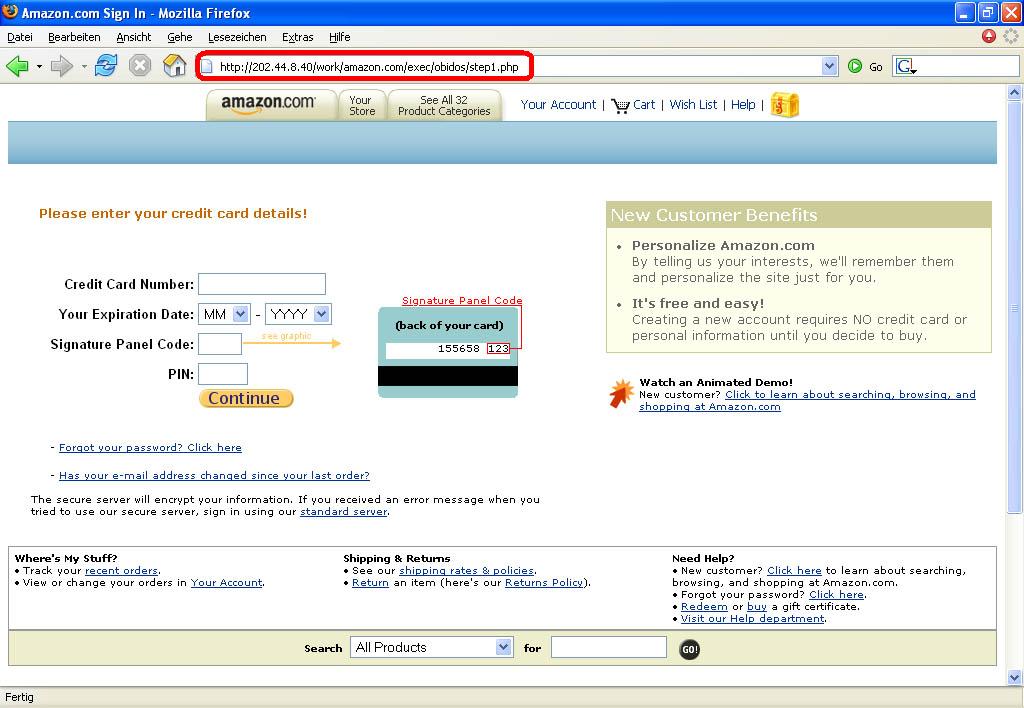Image resolution: width=1024 pixels, height=708 pixels.
Task: Click the buy gift certificate link
Action: 757,607
